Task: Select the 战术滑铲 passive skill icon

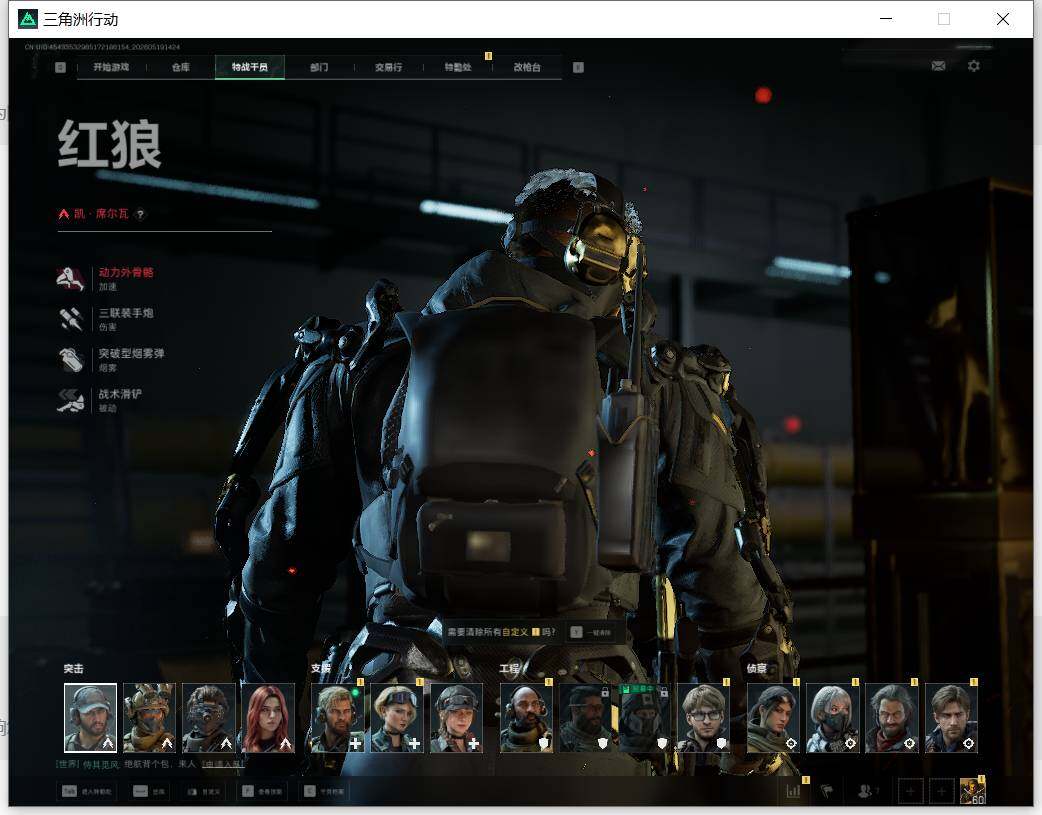Action: (70, 400)
